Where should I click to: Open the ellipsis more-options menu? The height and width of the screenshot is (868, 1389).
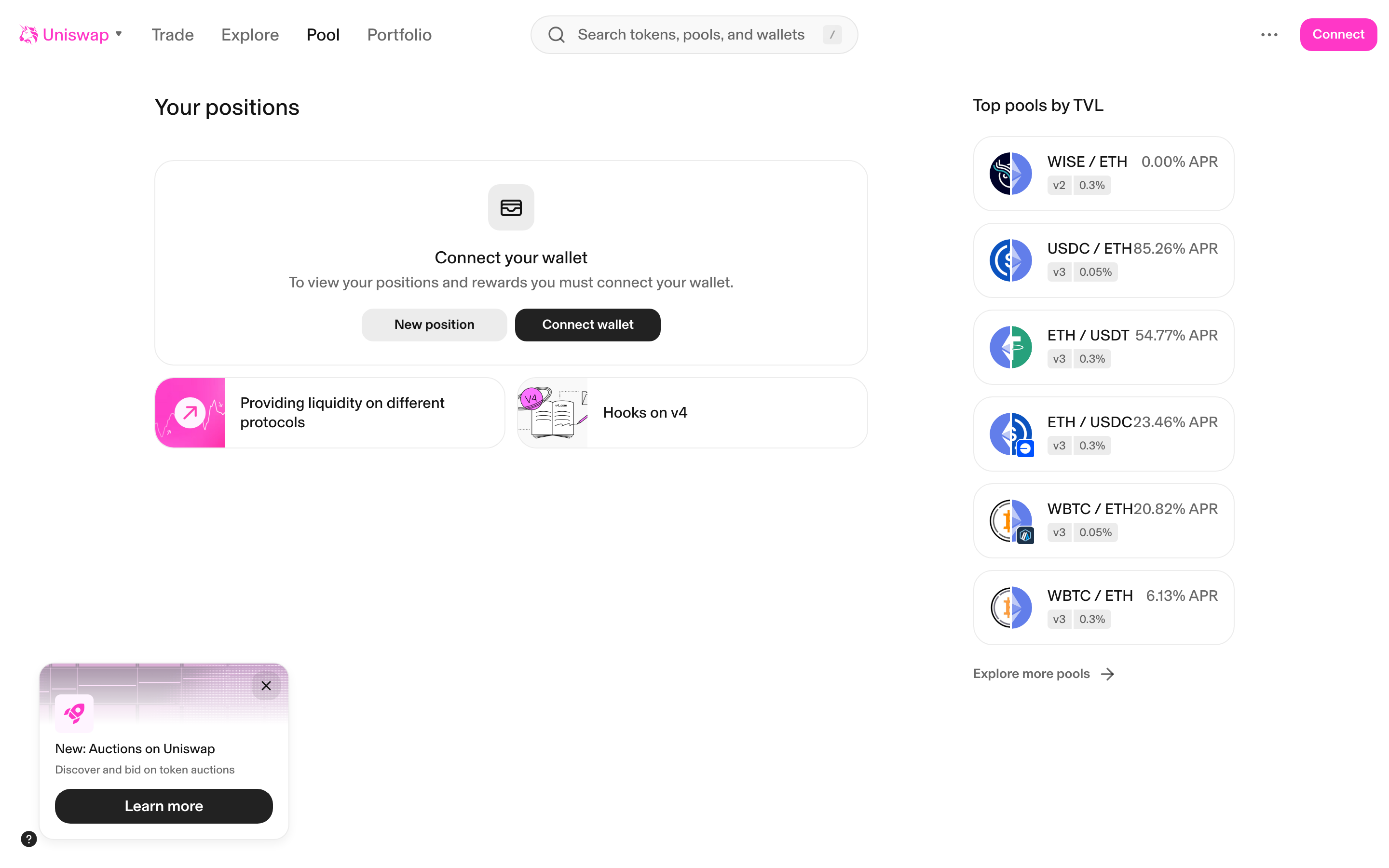click(x=1269, y=34)
